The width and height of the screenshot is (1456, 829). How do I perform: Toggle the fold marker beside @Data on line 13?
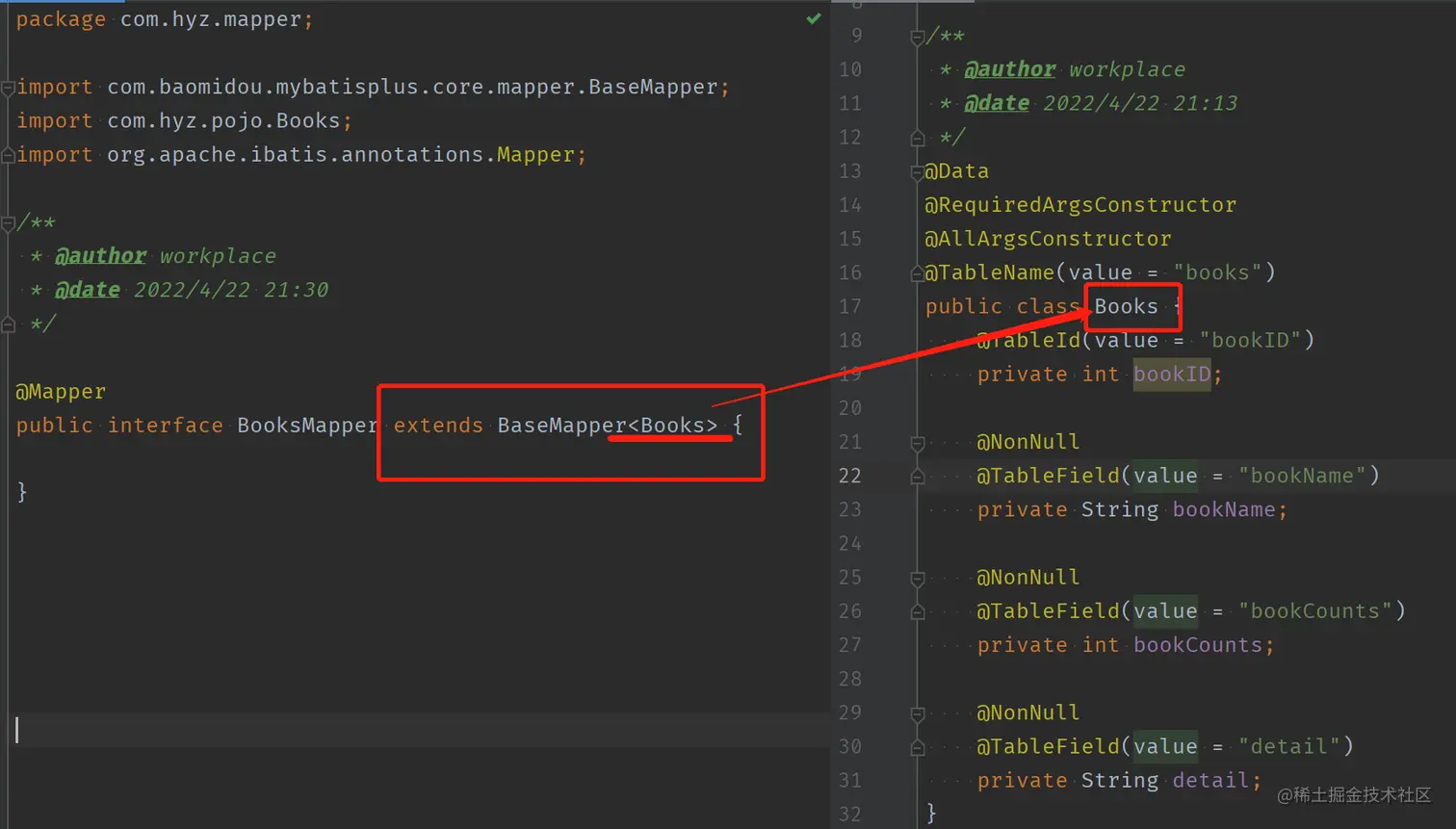pos(918,172)
